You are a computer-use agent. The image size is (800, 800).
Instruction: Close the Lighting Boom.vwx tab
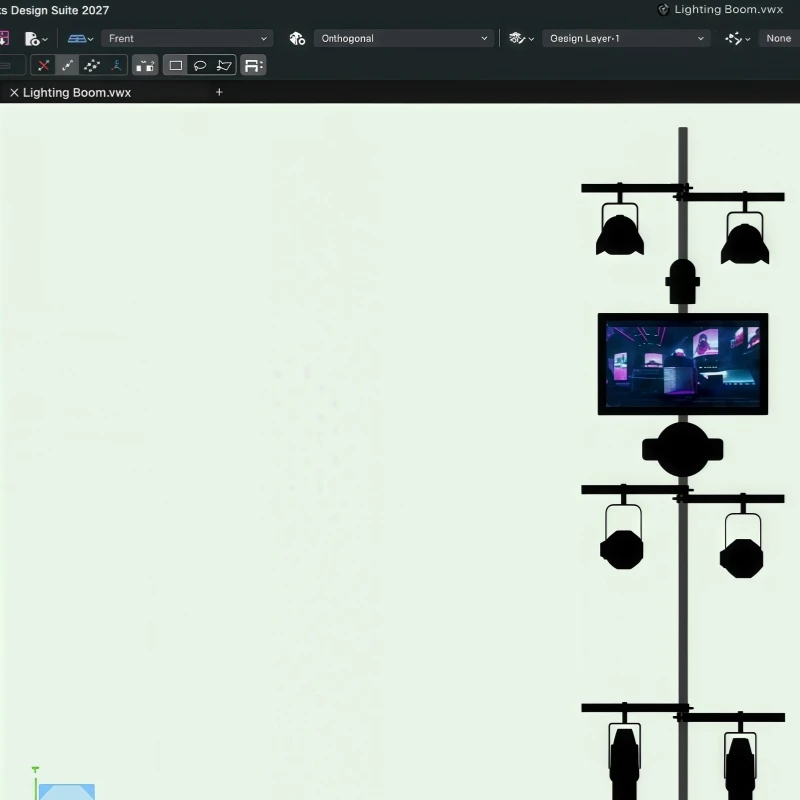click(x=14, y=92)
